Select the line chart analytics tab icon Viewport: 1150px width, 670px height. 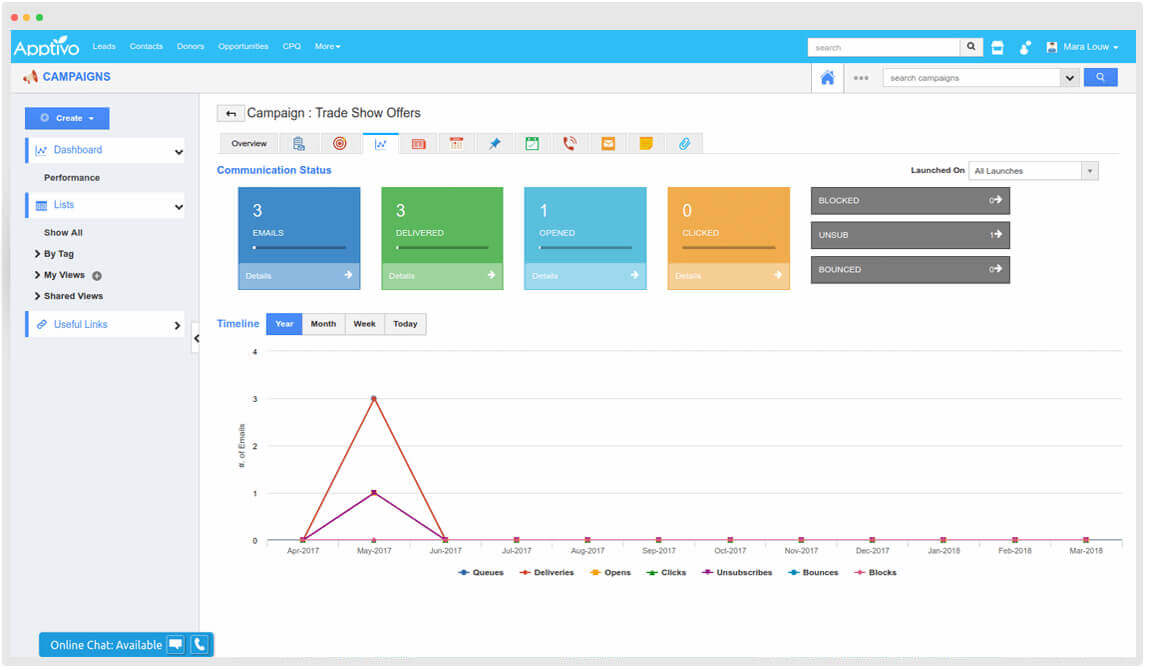click(x=380, y=143)
